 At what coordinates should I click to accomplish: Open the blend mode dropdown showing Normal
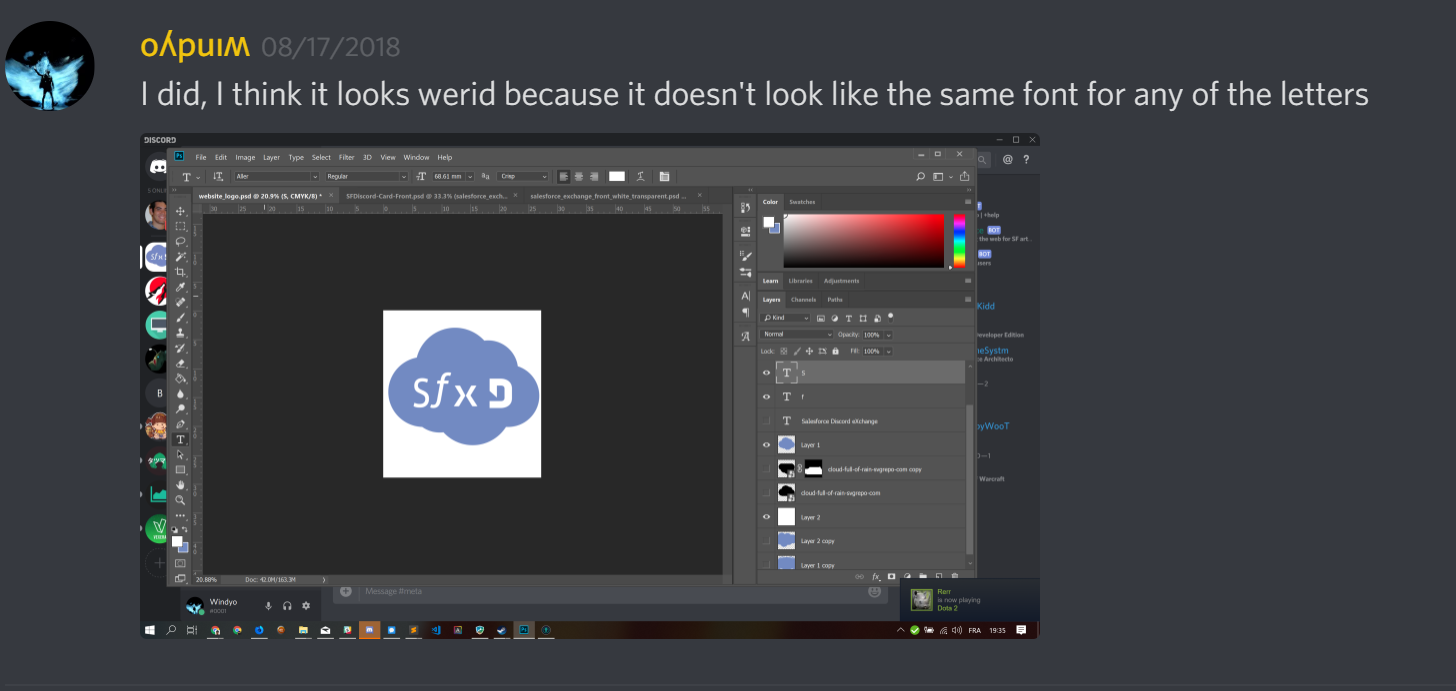pos(797,334)
